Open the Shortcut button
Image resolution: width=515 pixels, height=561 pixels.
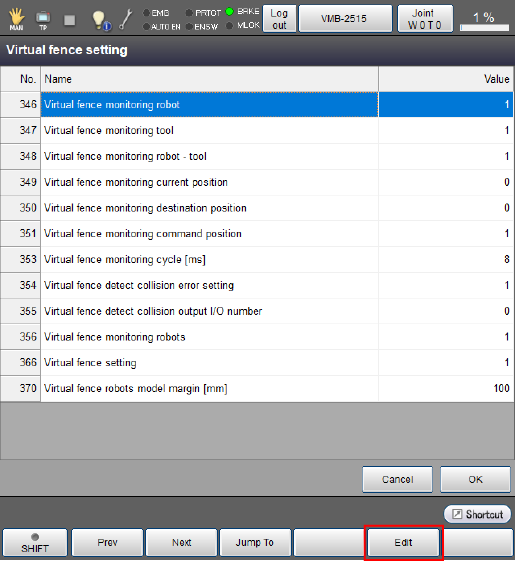coord(477,514)
